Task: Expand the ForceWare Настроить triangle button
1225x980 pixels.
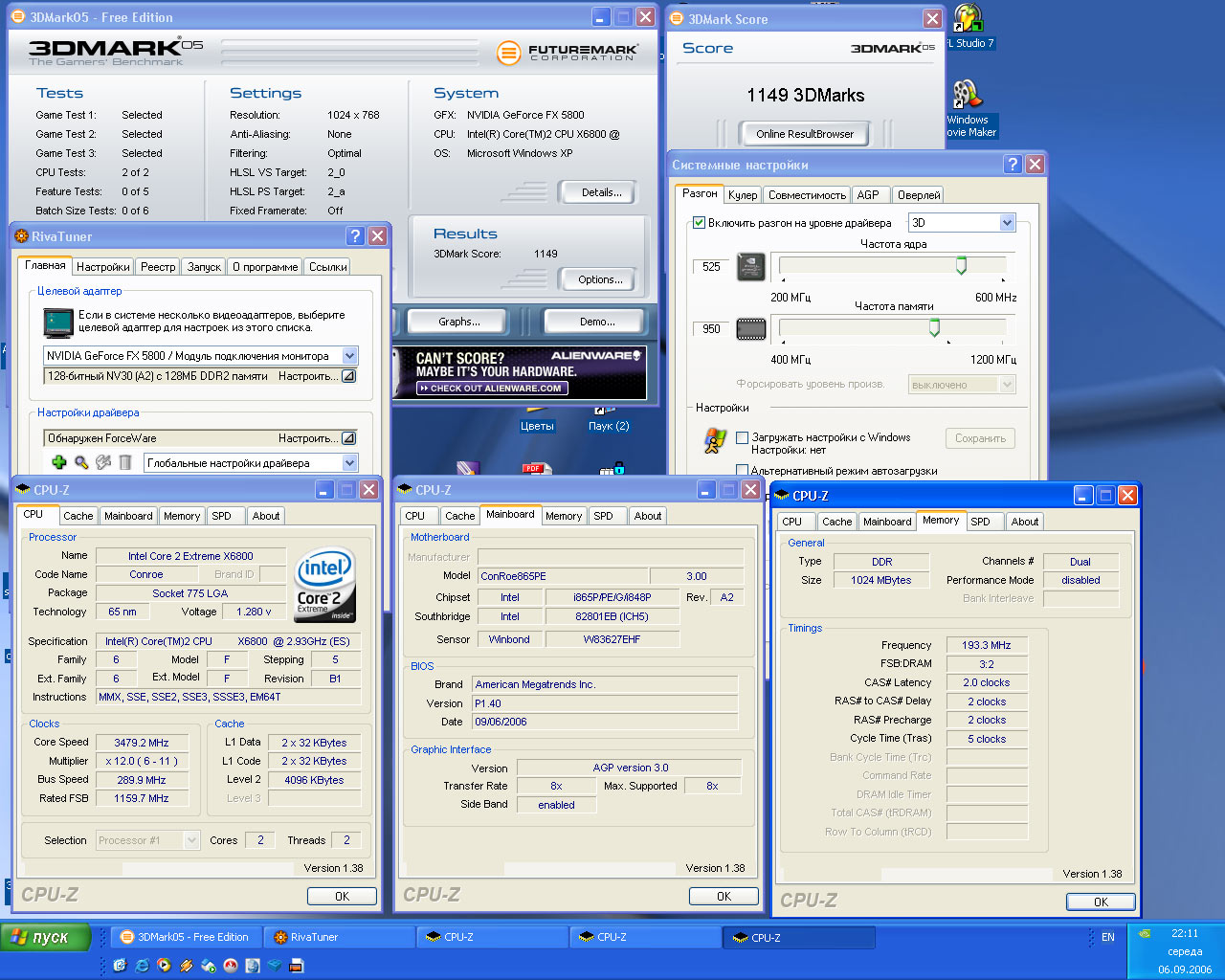Action: 348,438
